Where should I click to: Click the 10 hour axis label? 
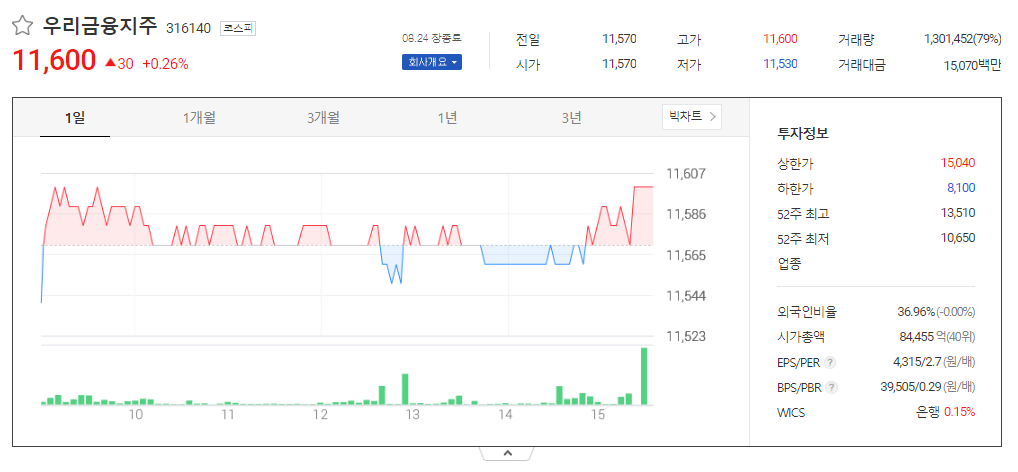(x=136, y=414)
